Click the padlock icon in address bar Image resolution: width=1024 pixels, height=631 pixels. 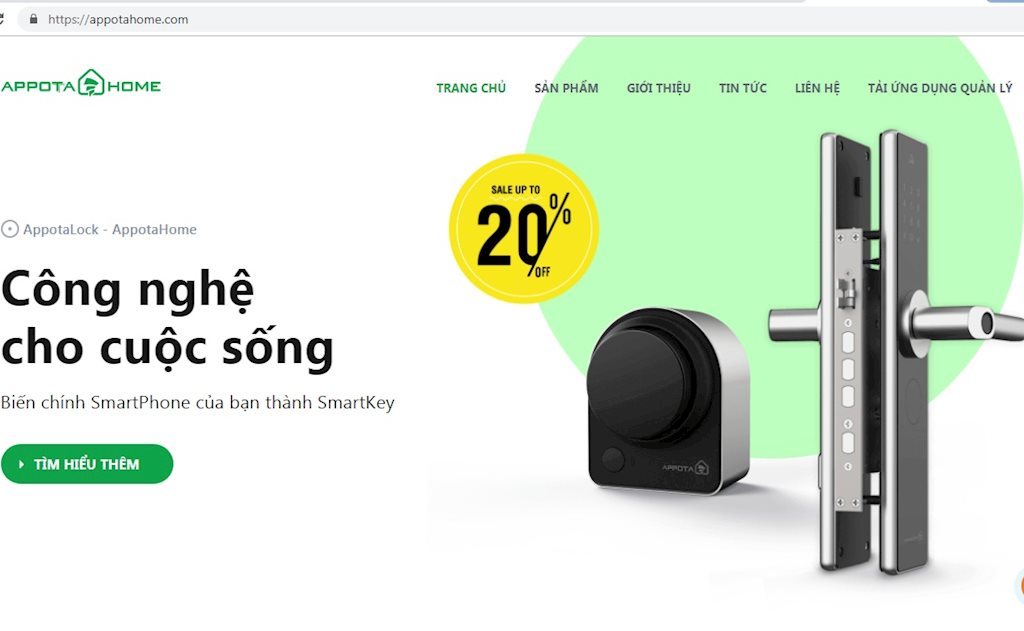click(x=33, y=19)
